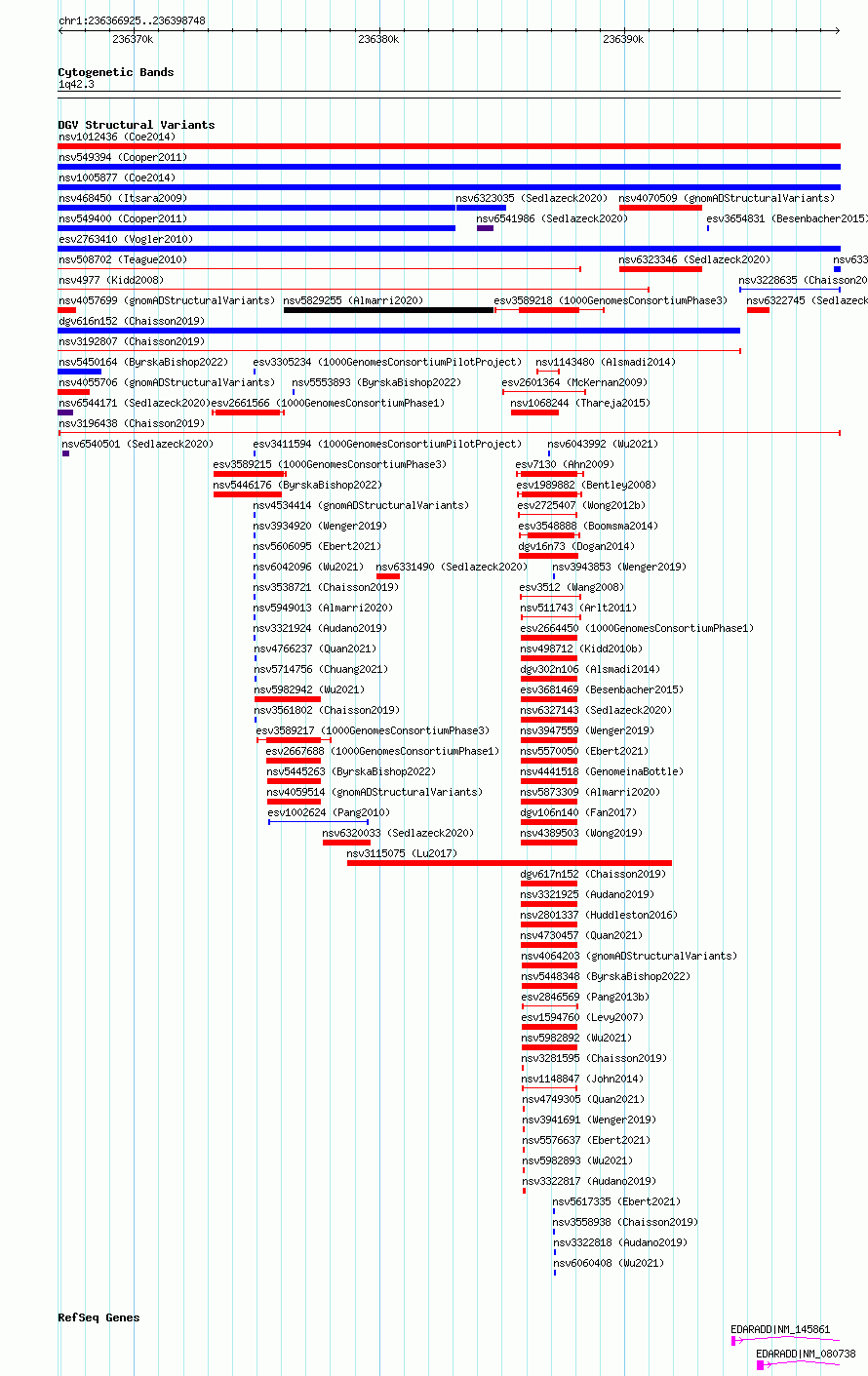Open nsv6320033 (Sedlazeck2020) label
Viewport: 868px width, 1376px height.
[398, 833]
